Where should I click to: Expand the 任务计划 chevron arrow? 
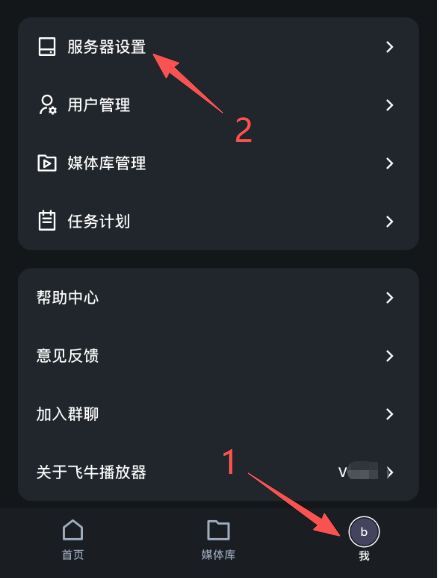point(390,222)
